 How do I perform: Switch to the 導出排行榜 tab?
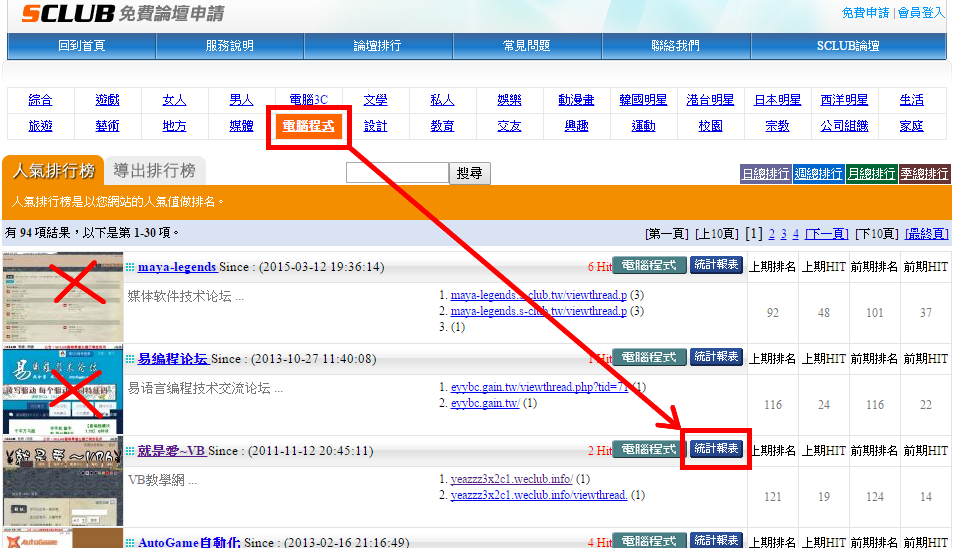[154, 171]
